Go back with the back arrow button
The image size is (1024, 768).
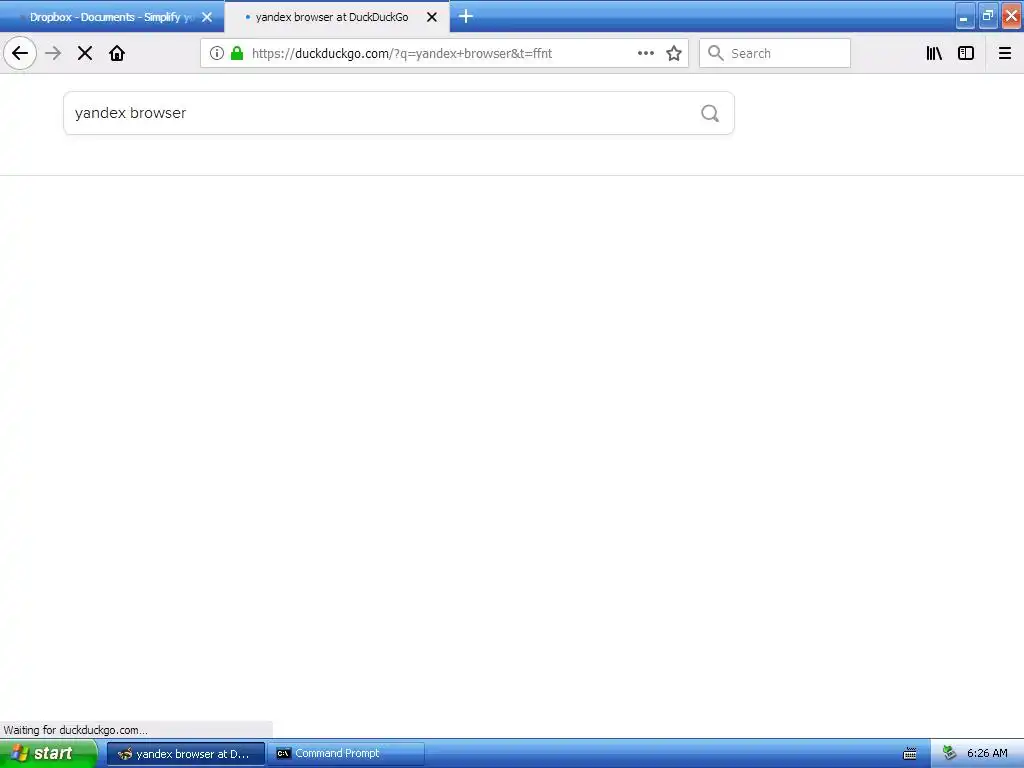pyautogui.click(x=20, y=54)
